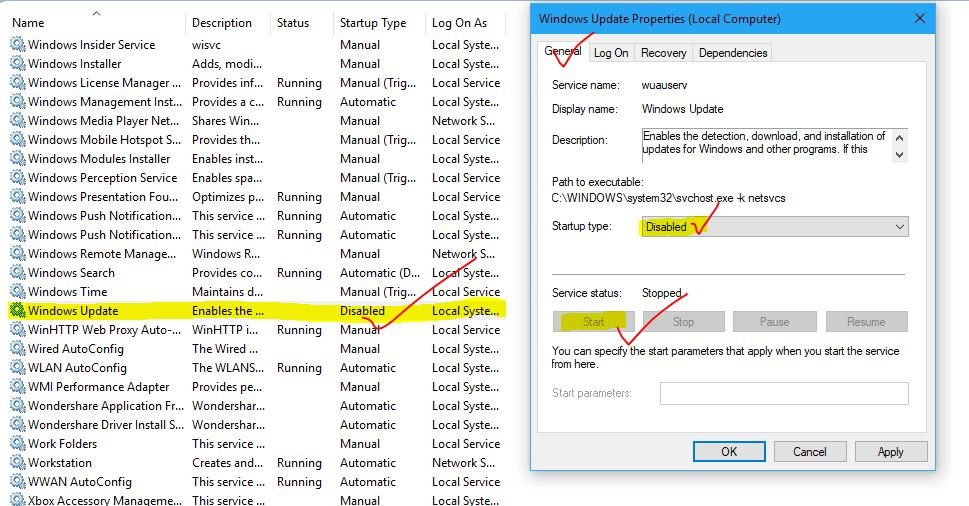Open the Dependencies tab
Image resolution: width=969 pixels, height=506 pixels.
[733, 53]
